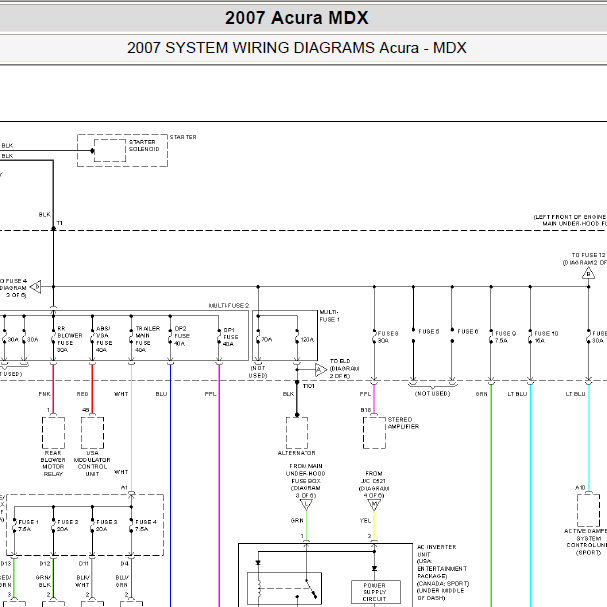Click the FUSE 8 30A label
Screen dimensions: 607x607
pyautogui.click(x=388, y=337)
